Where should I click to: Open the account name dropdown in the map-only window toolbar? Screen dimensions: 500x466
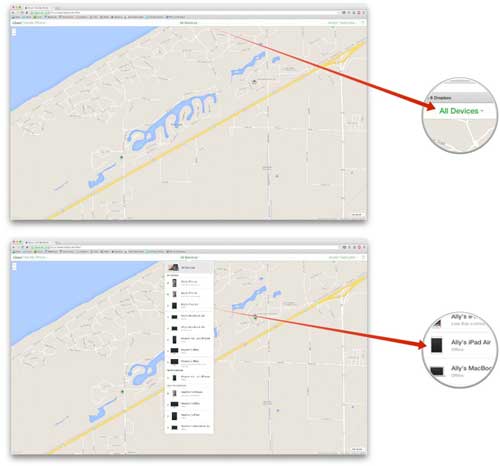(342, 23)
